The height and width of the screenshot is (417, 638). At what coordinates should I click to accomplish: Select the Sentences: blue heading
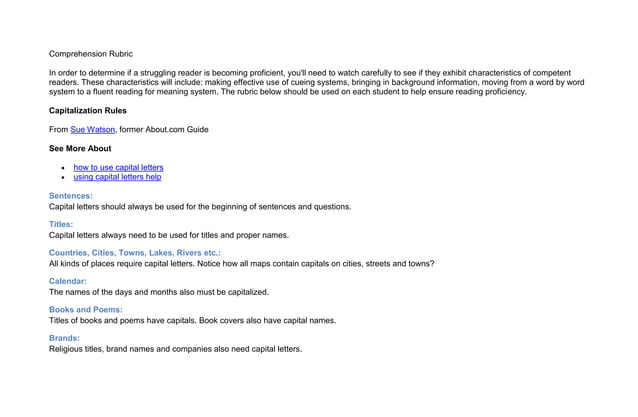pyautogui.click(x=71, y=196)
